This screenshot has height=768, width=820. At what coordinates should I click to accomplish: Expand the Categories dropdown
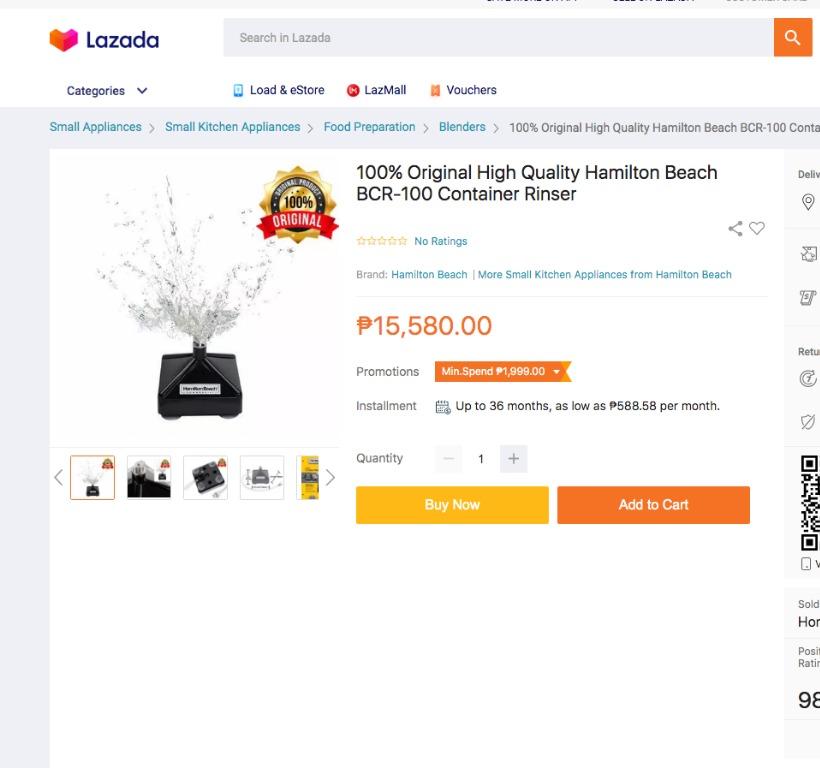click(107, 90)
